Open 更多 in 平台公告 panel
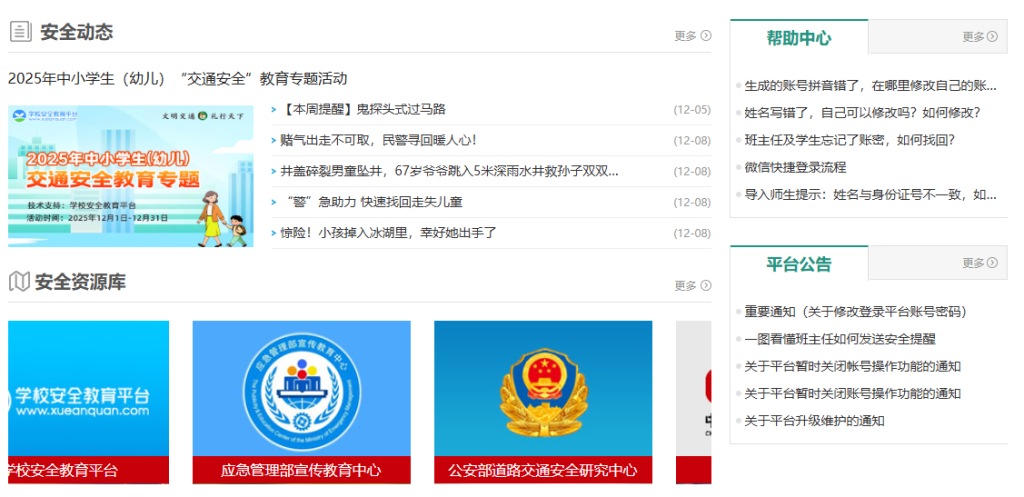Screen dimensions: 1024x497 click(980, 263)
